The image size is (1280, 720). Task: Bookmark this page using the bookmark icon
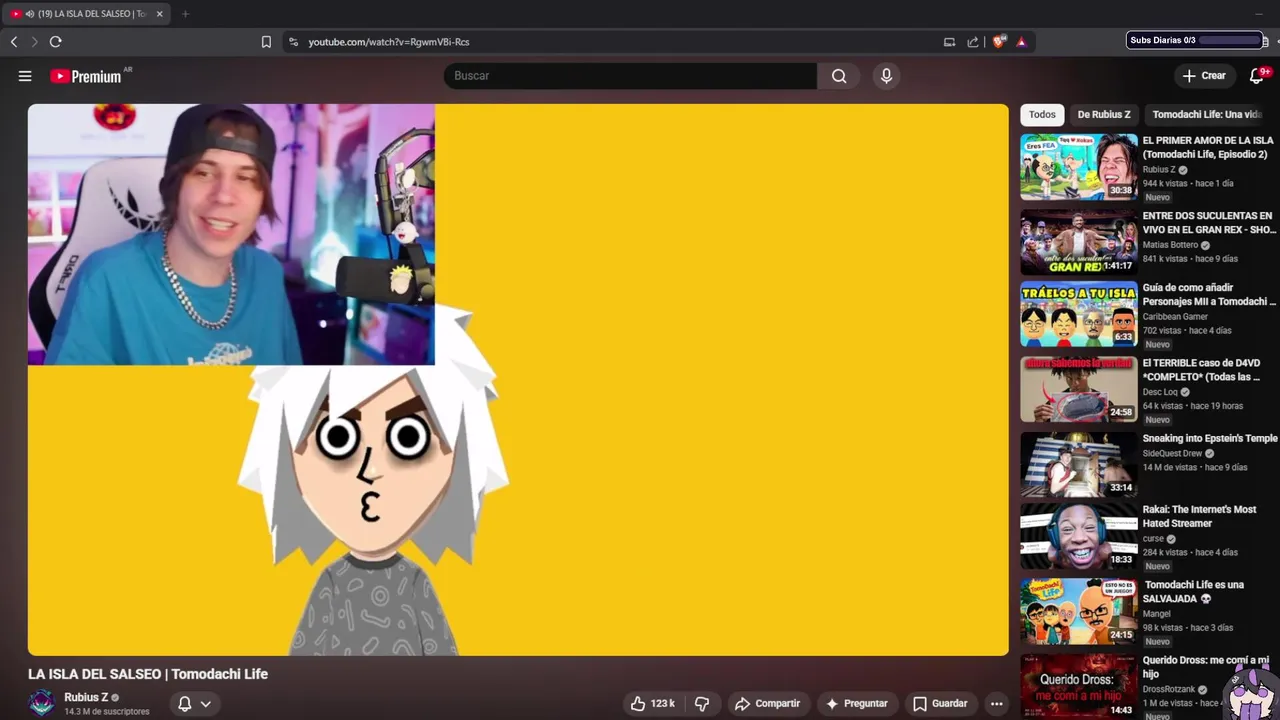click(266, 42)
